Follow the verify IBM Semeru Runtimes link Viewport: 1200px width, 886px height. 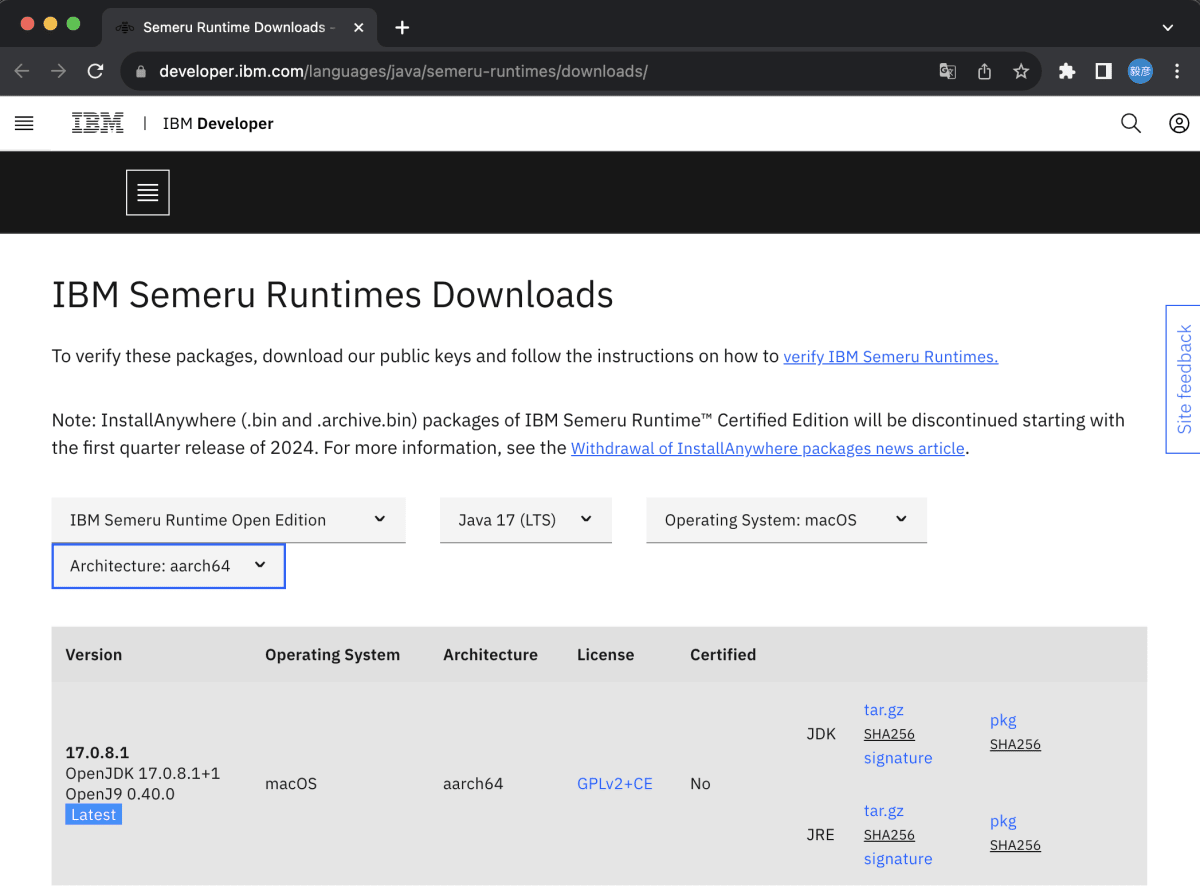click(x=890, y=356)
